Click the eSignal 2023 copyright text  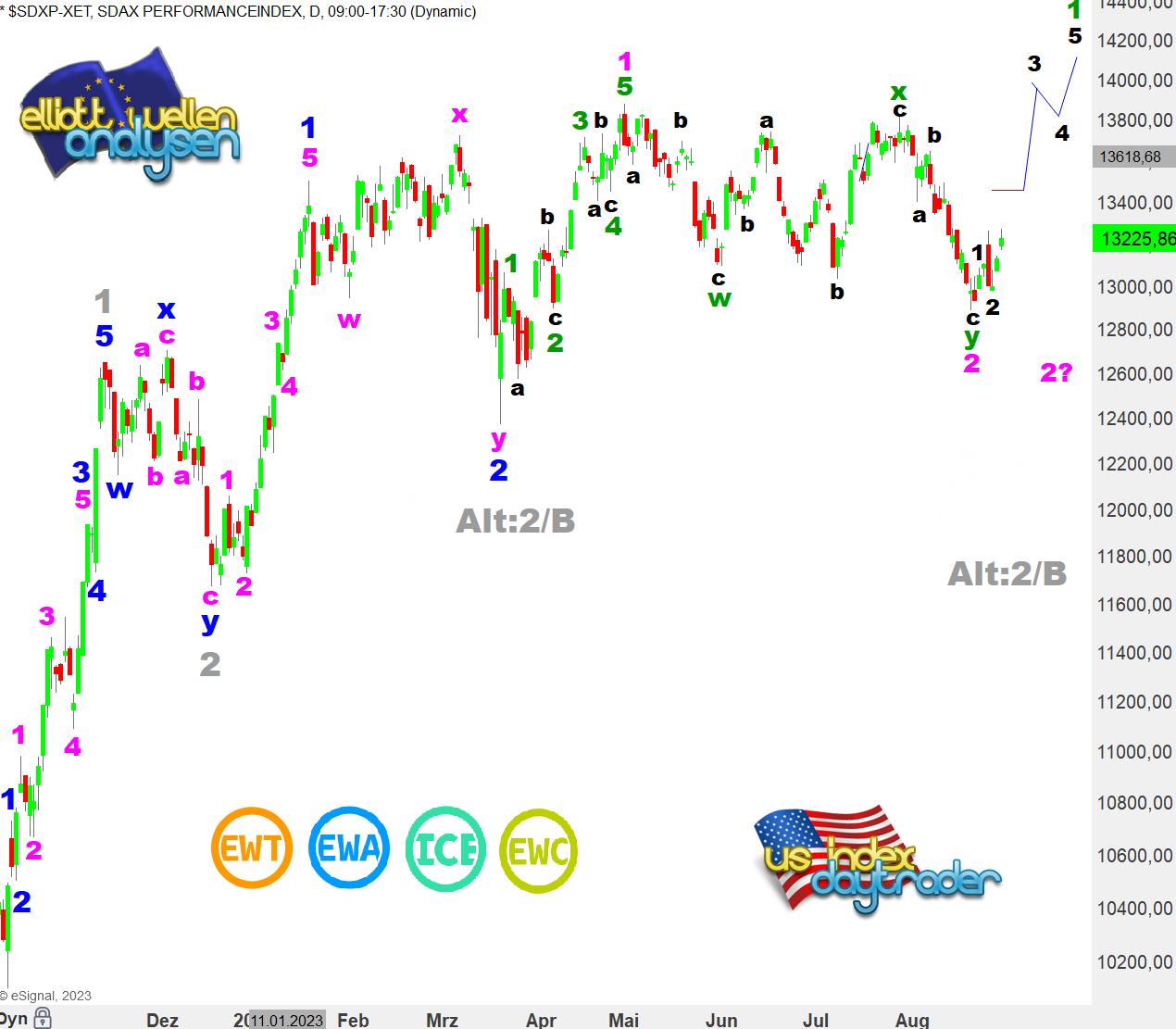(46, 996)
